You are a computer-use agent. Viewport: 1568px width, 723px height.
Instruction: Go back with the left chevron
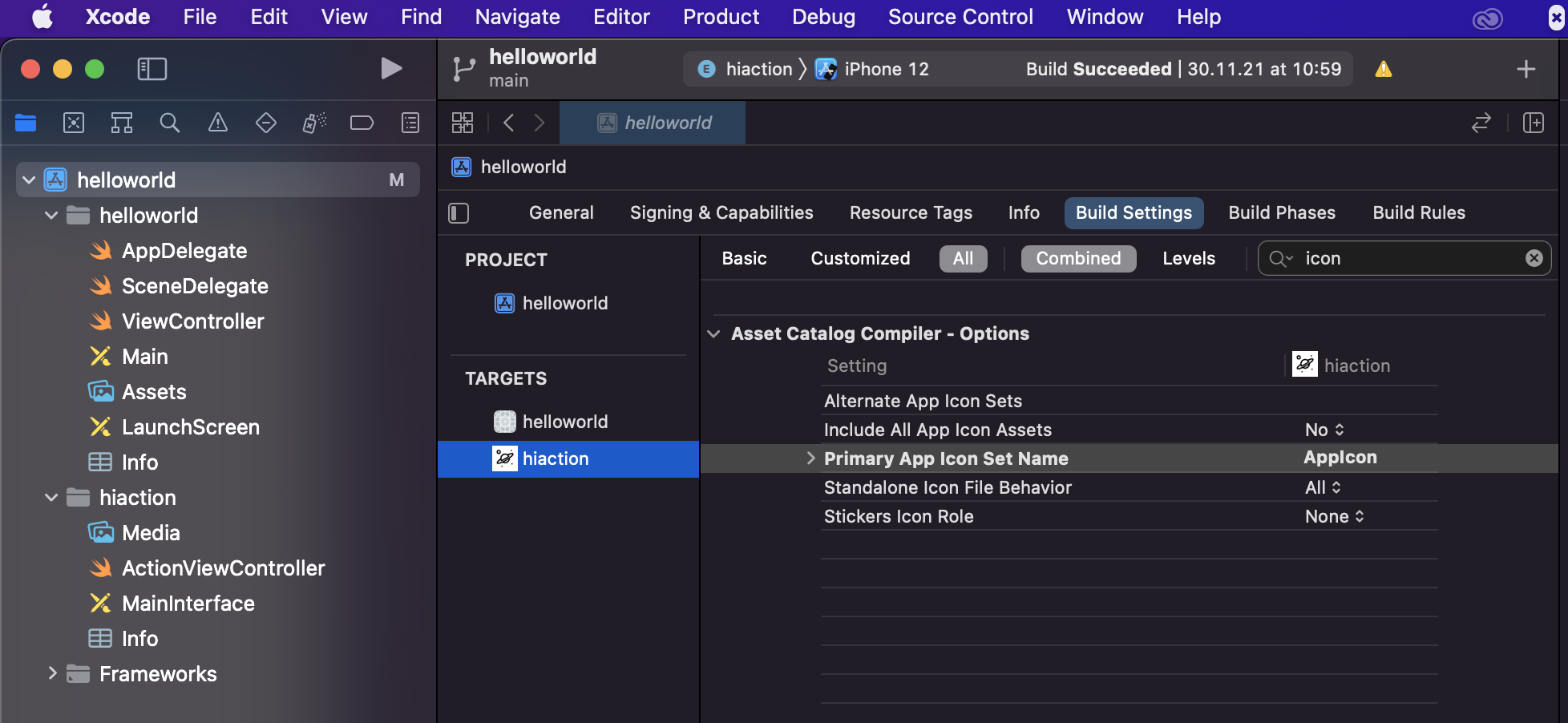(508, 123)
